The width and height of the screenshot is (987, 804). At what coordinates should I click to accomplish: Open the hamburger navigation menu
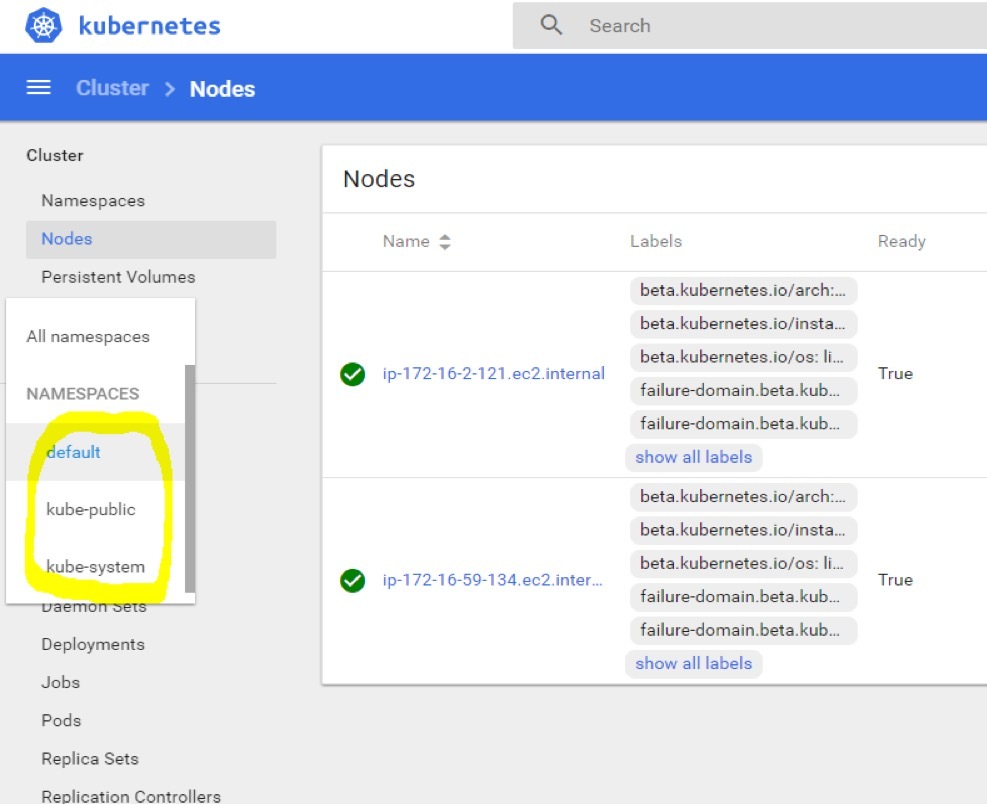click(x=38, y=88)
